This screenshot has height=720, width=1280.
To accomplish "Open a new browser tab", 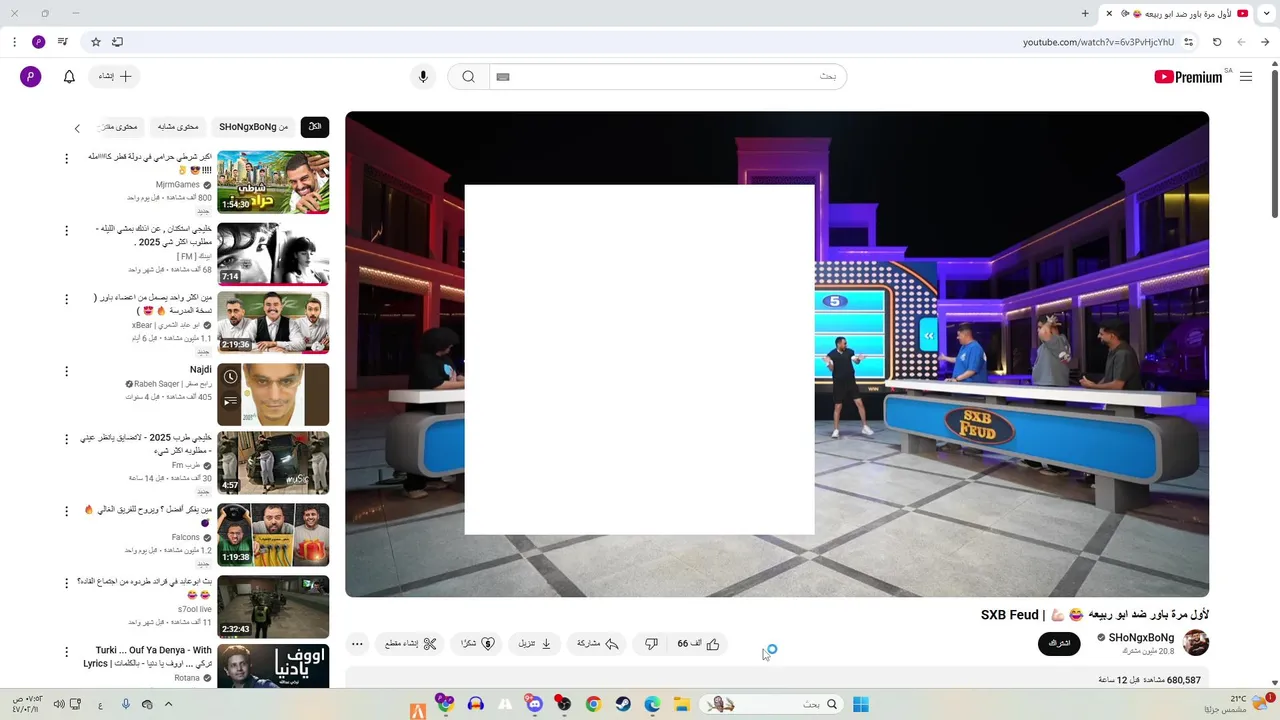I will (1085, 13).
